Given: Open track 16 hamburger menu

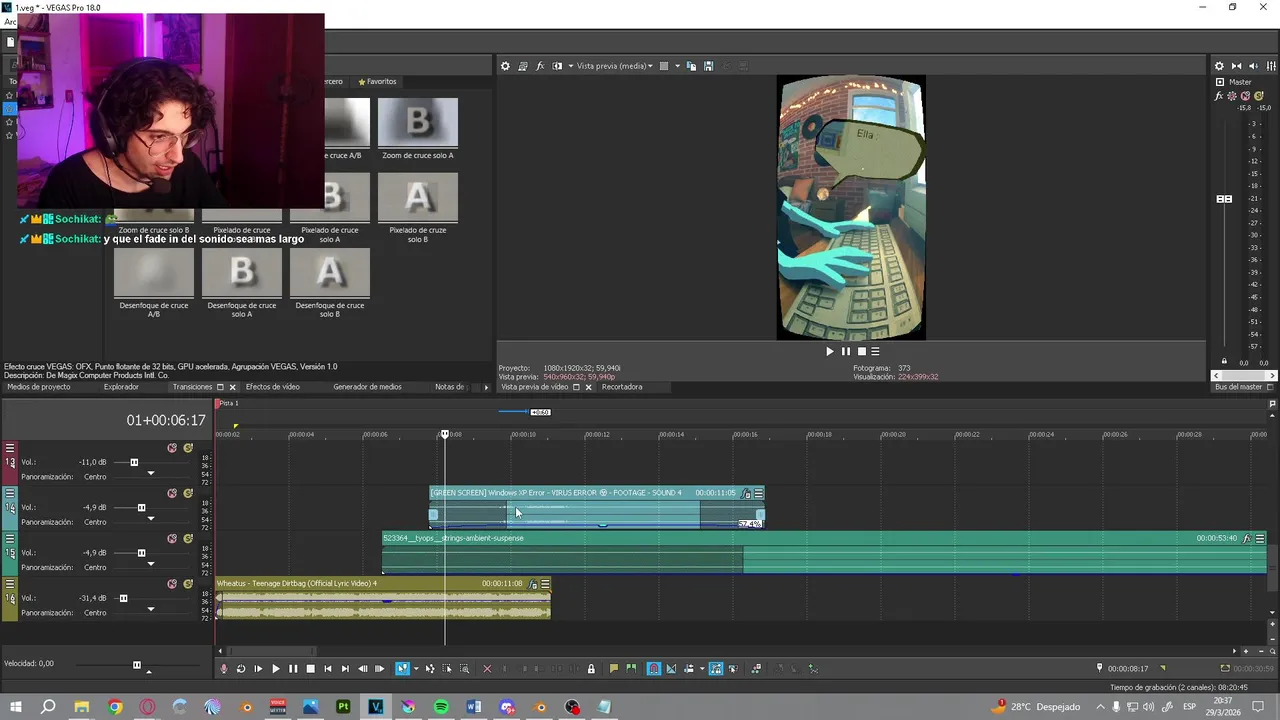Looking at the screenshot, I should [x=10, y=584].
